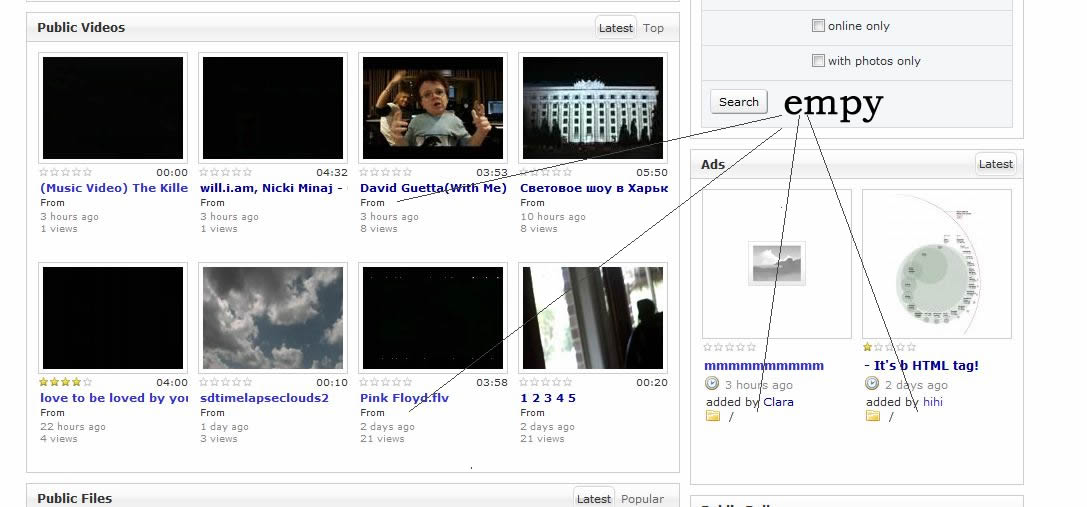This screenshot has height=507, width=1087.
Task: Open the 'Pink Floyd.flv' video link
Action: [x=404, y=398]
